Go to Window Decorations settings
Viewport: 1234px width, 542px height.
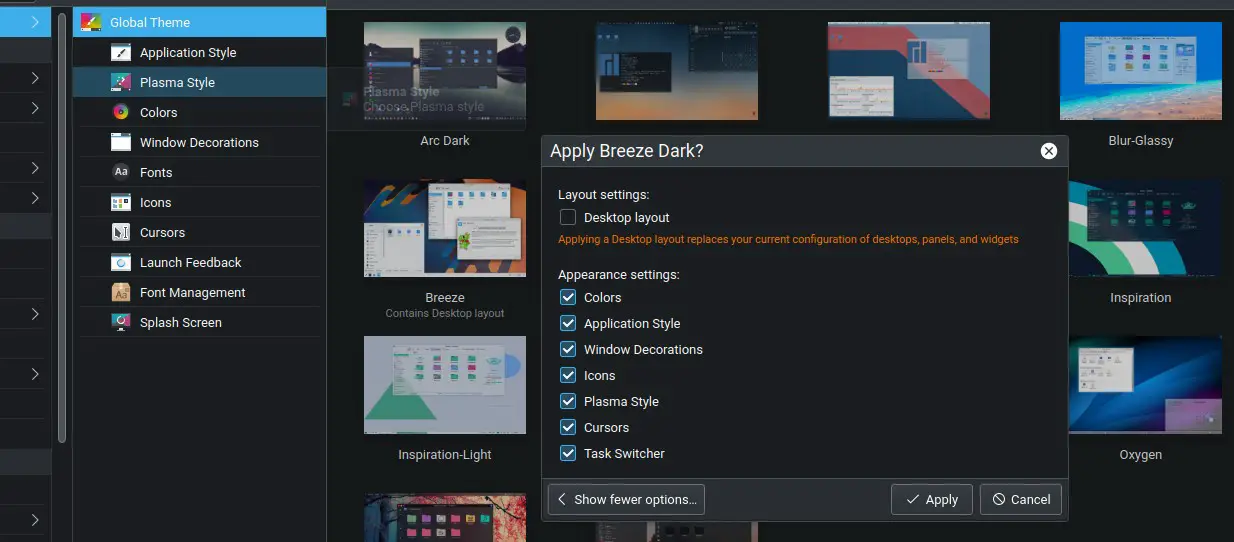coord(200,142)
